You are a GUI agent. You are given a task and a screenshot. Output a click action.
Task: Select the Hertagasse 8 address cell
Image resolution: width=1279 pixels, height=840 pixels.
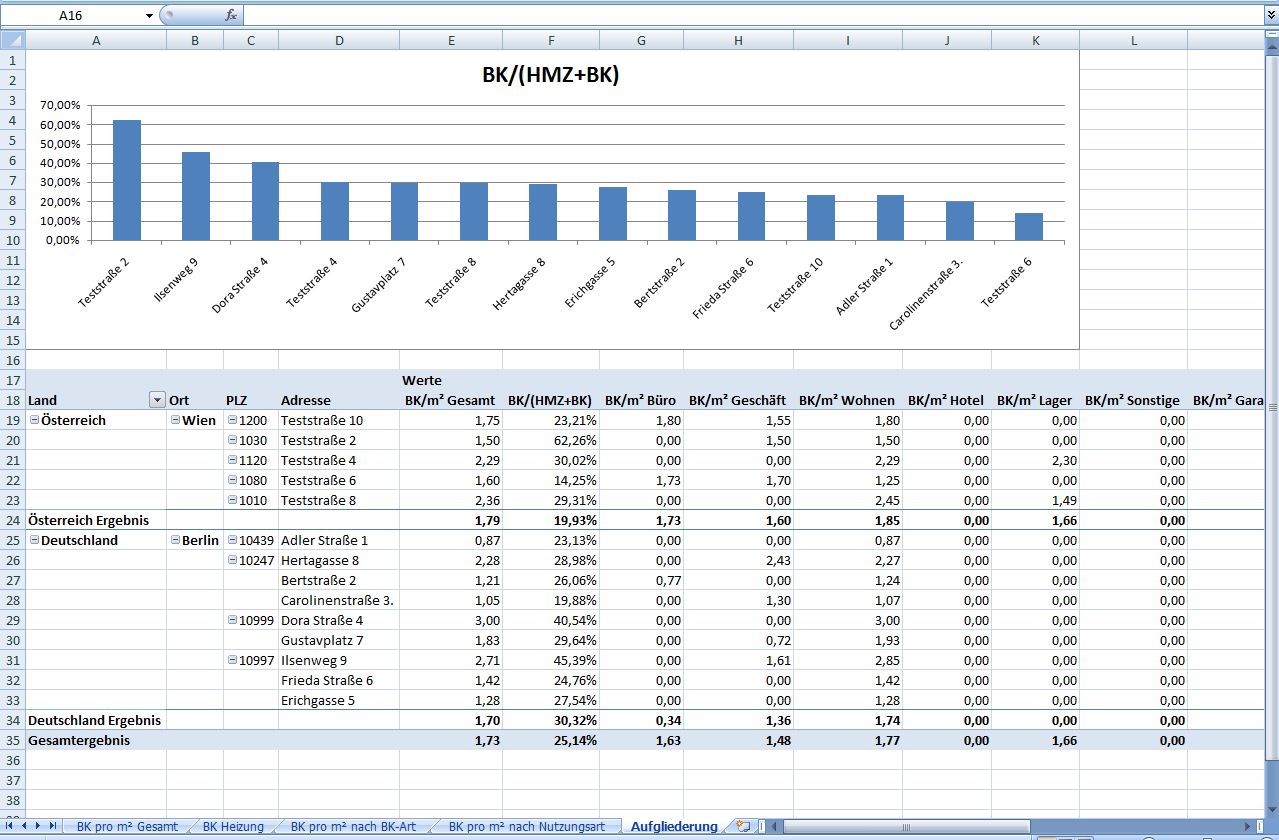339,560
